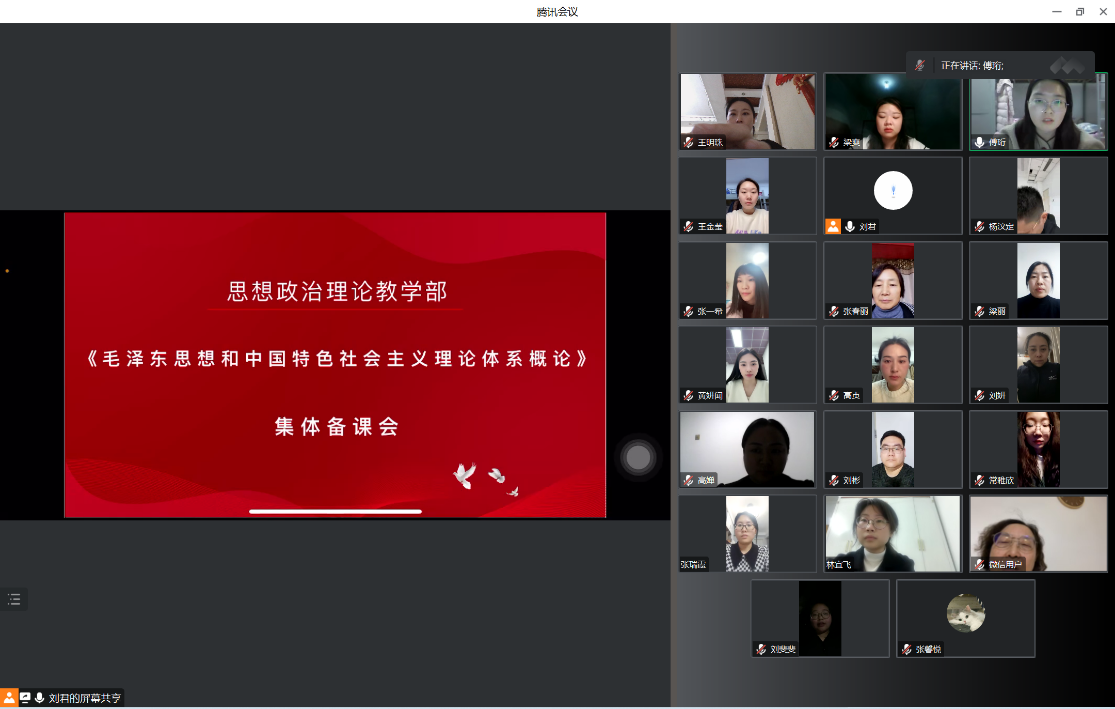Click the muted mic icon beside 张馨悦

tap(905, 649)
